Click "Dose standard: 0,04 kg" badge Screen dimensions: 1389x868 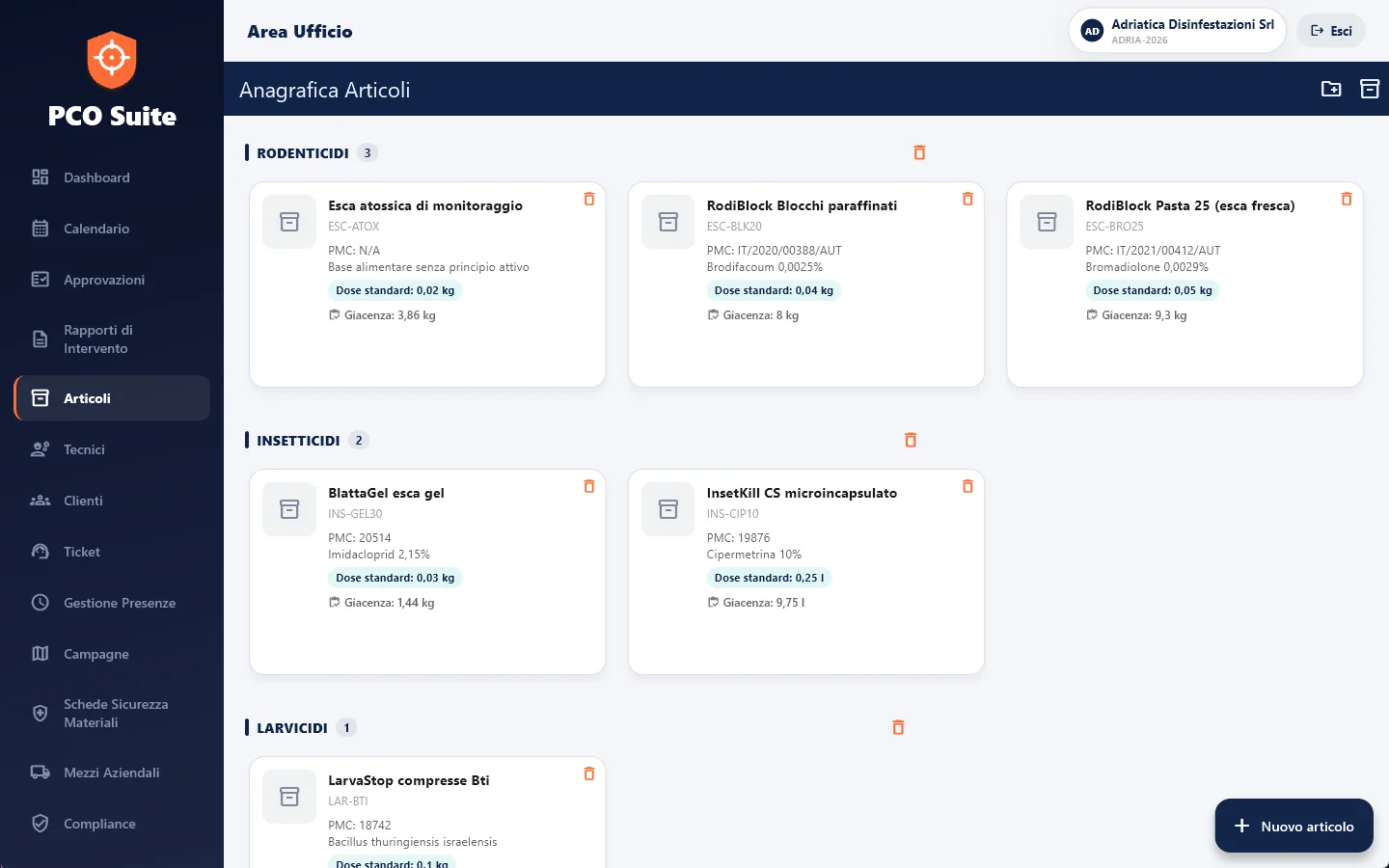point(774,290)
